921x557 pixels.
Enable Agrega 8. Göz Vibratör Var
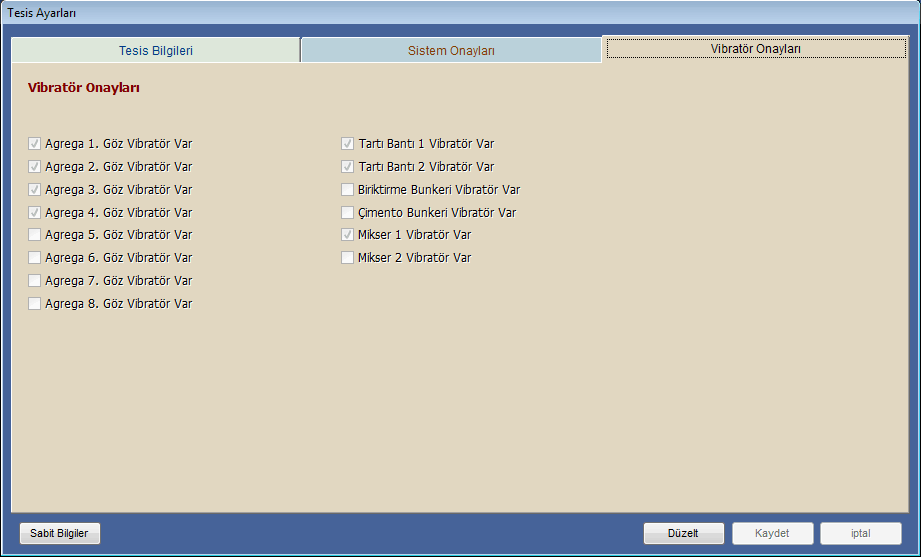(35, 304)
